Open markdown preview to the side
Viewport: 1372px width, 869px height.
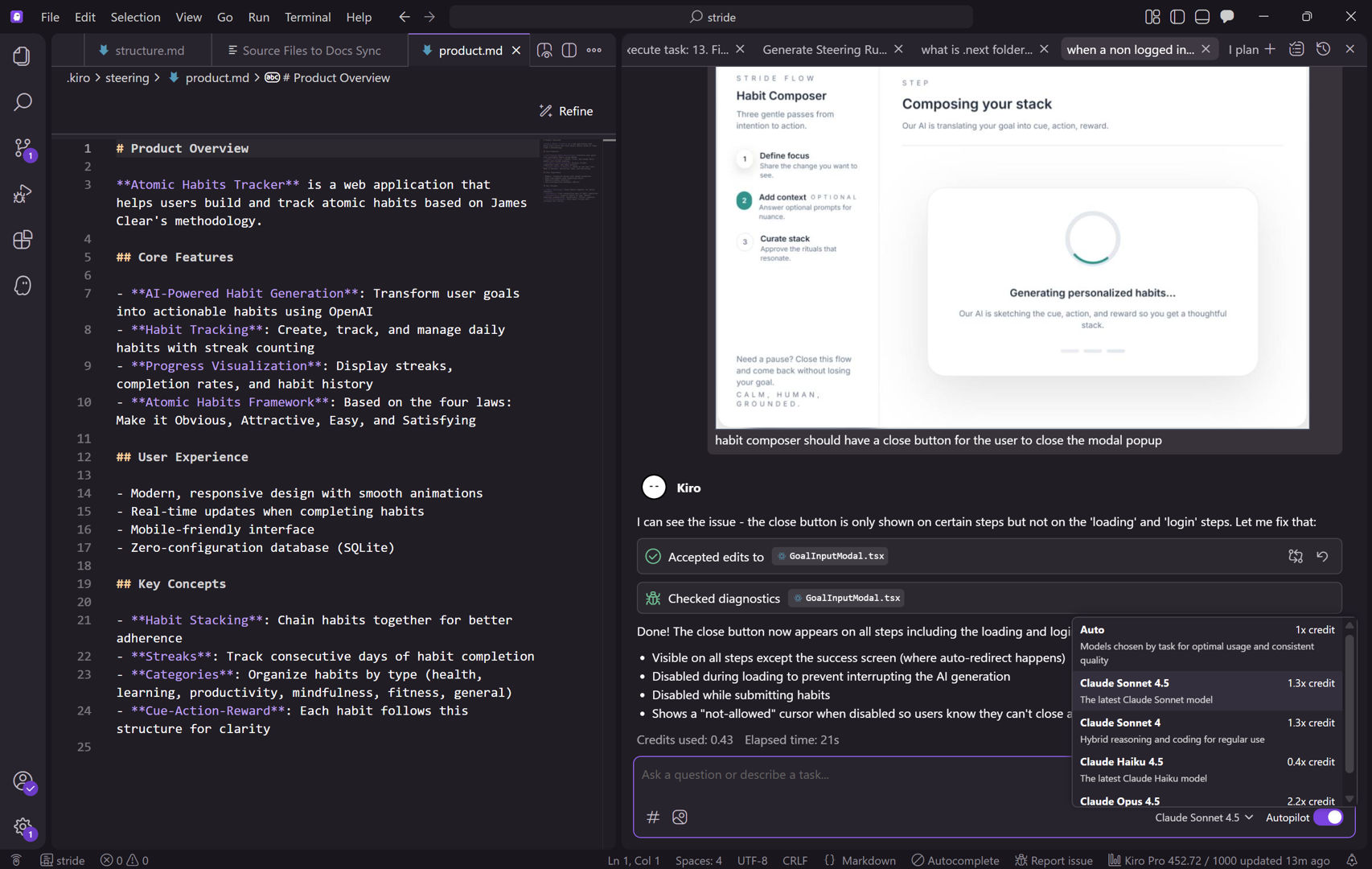pos(544,50)
